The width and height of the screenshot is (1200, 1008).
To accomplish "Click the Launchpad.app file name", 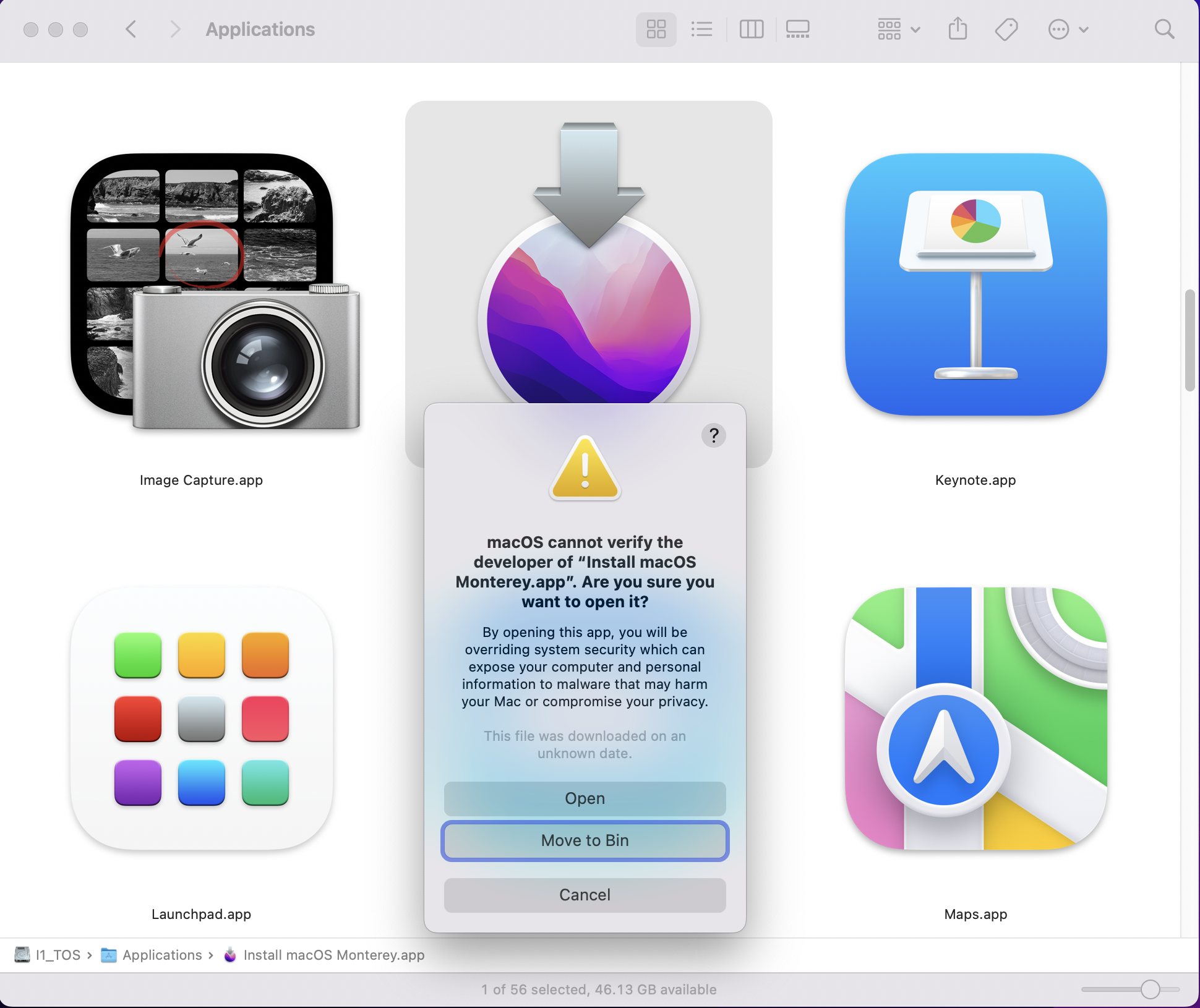I will (202, 914).
